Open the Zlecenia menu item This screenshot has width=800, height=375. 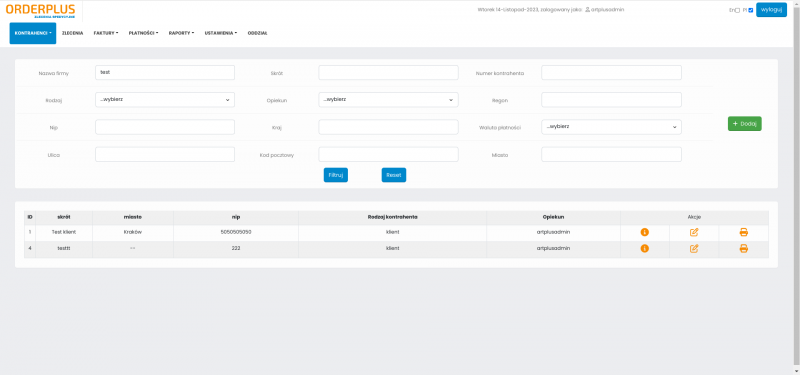(x=72, y=33)
